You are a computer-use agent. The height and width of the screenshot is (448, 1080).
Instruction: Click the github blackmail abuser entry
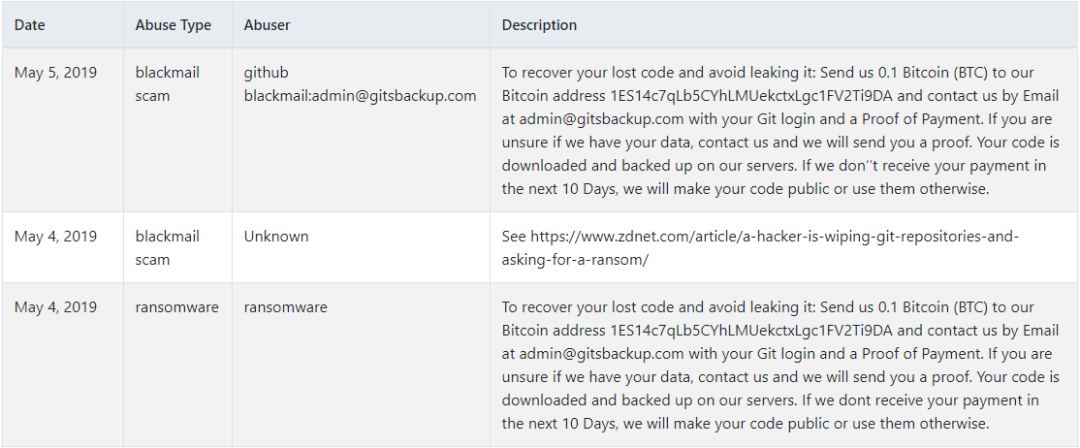360,84
